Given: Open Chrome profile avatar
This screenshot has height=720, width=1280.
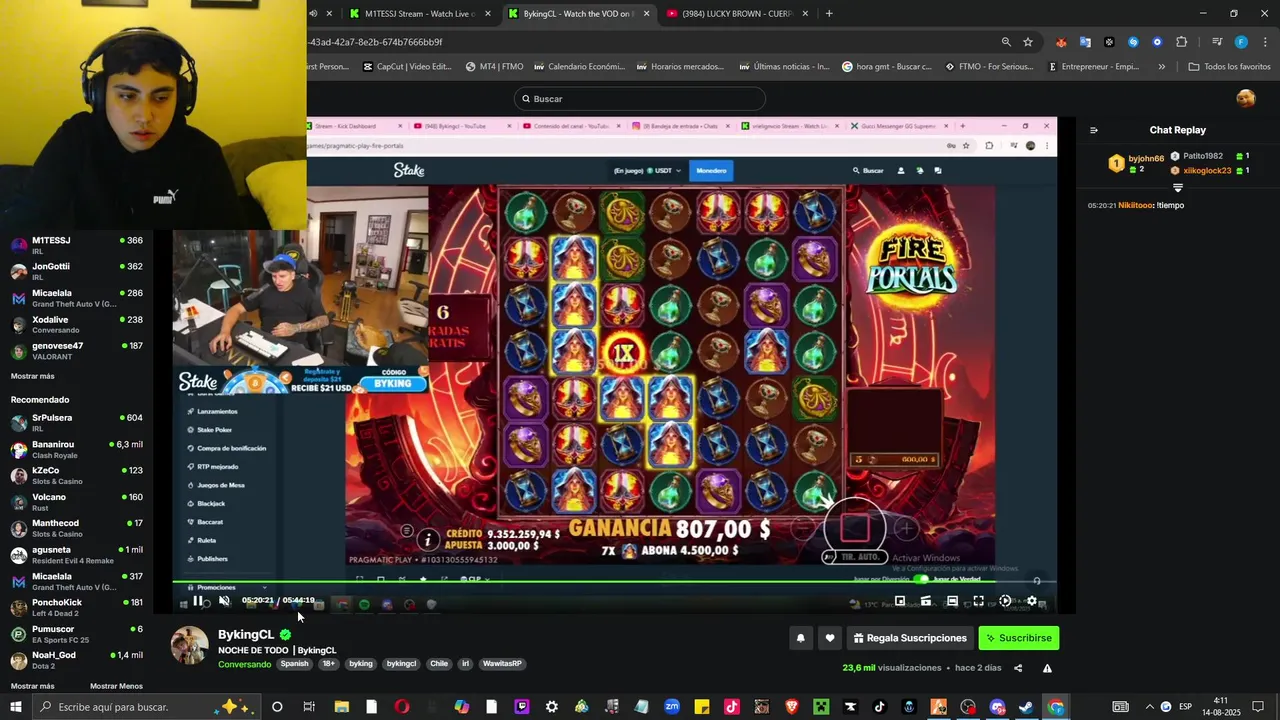Looking at the screenshot, I should (x=1241, y=42).
